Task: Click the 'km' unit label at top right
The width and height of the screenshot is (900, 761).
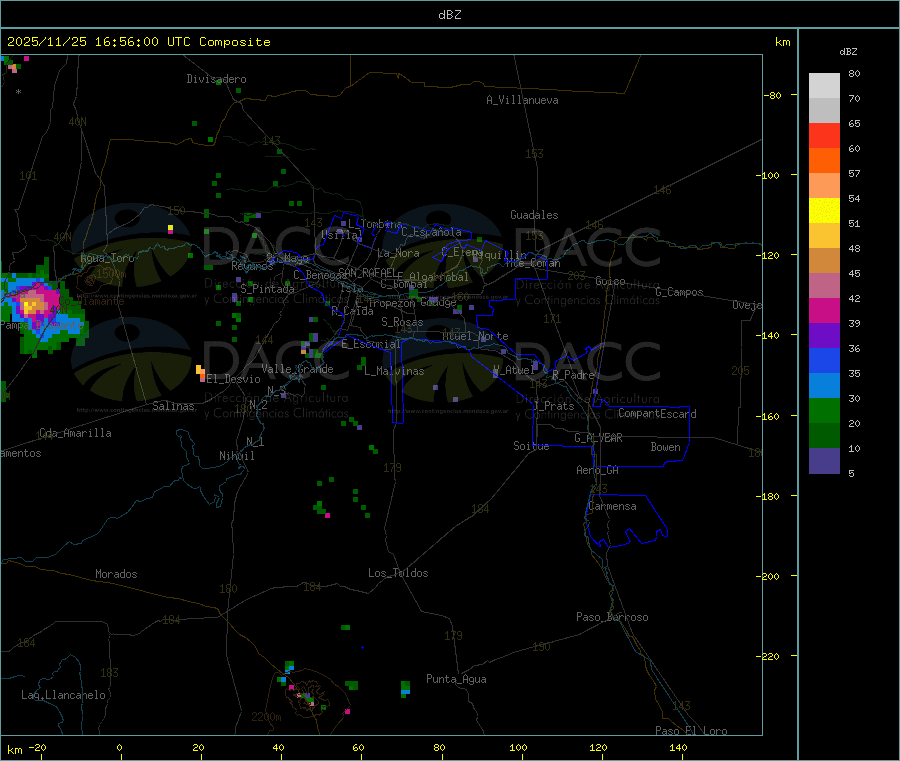Action: click(783, 42)
